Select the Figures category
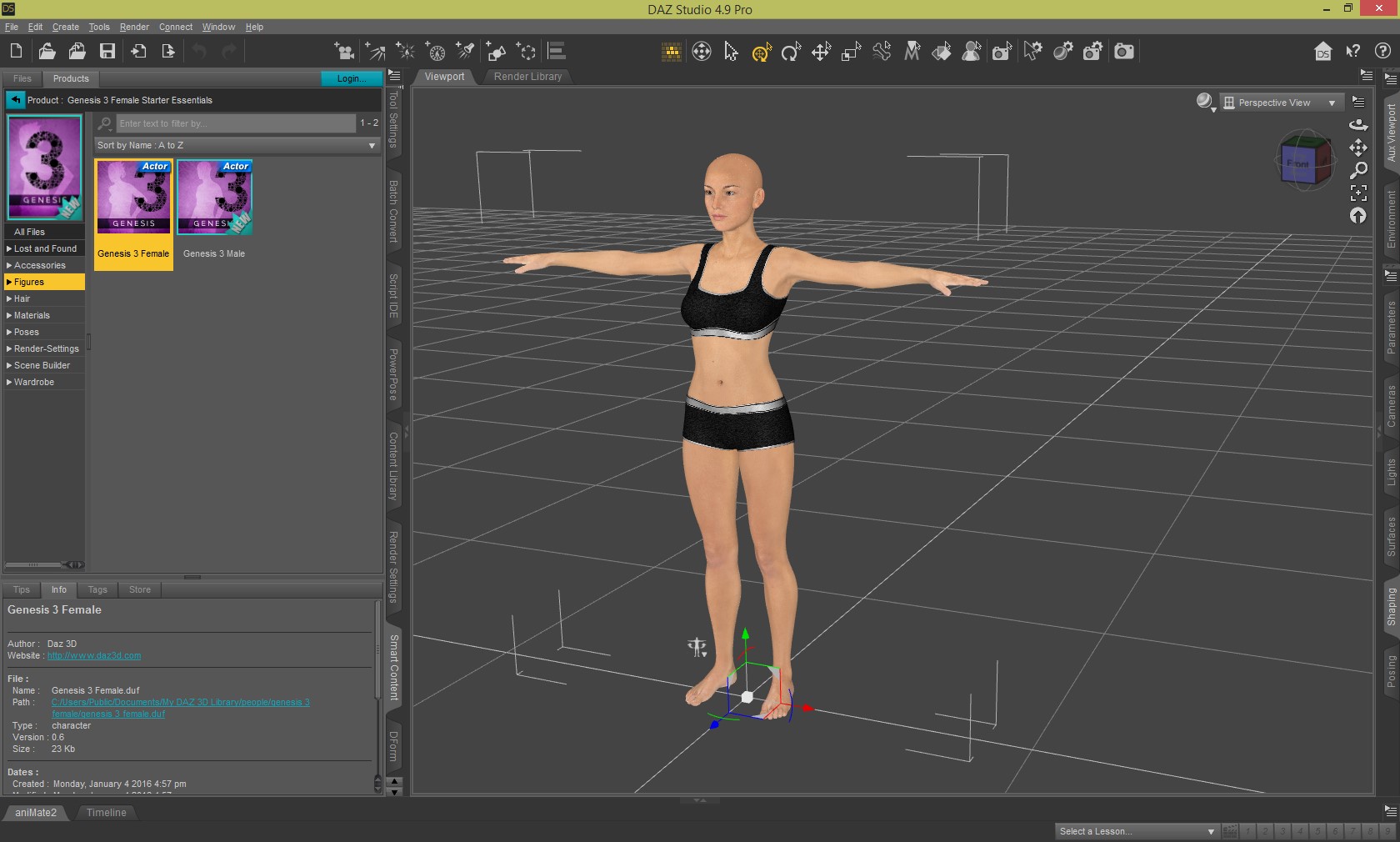The height and width of the screenshot is (842, 1400). click(44, 282)
